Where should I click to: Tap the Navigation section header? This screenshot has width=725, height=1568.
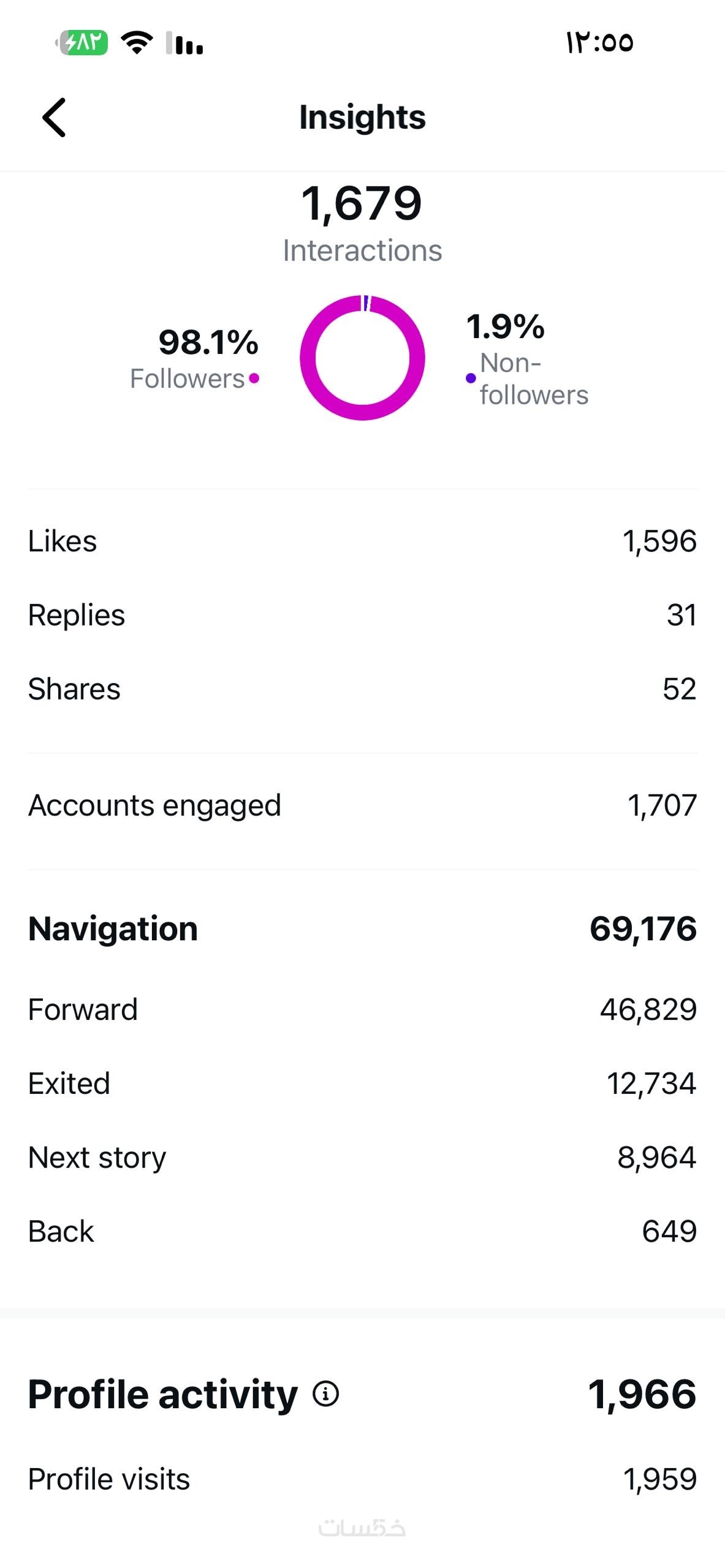pyautogui.click(x=113, y=929)
